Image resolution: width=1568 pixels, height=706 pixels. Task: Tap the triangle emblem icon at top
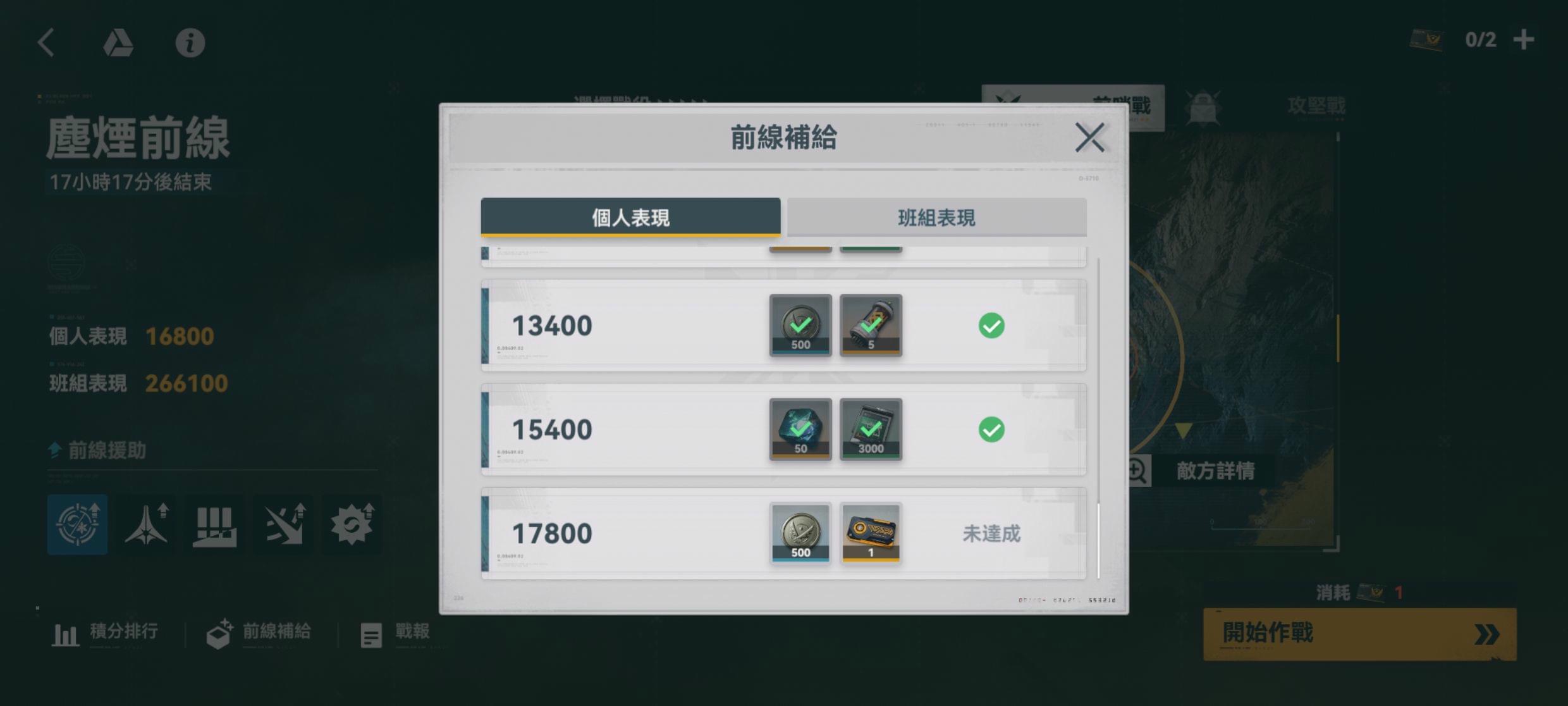point(118,43)
